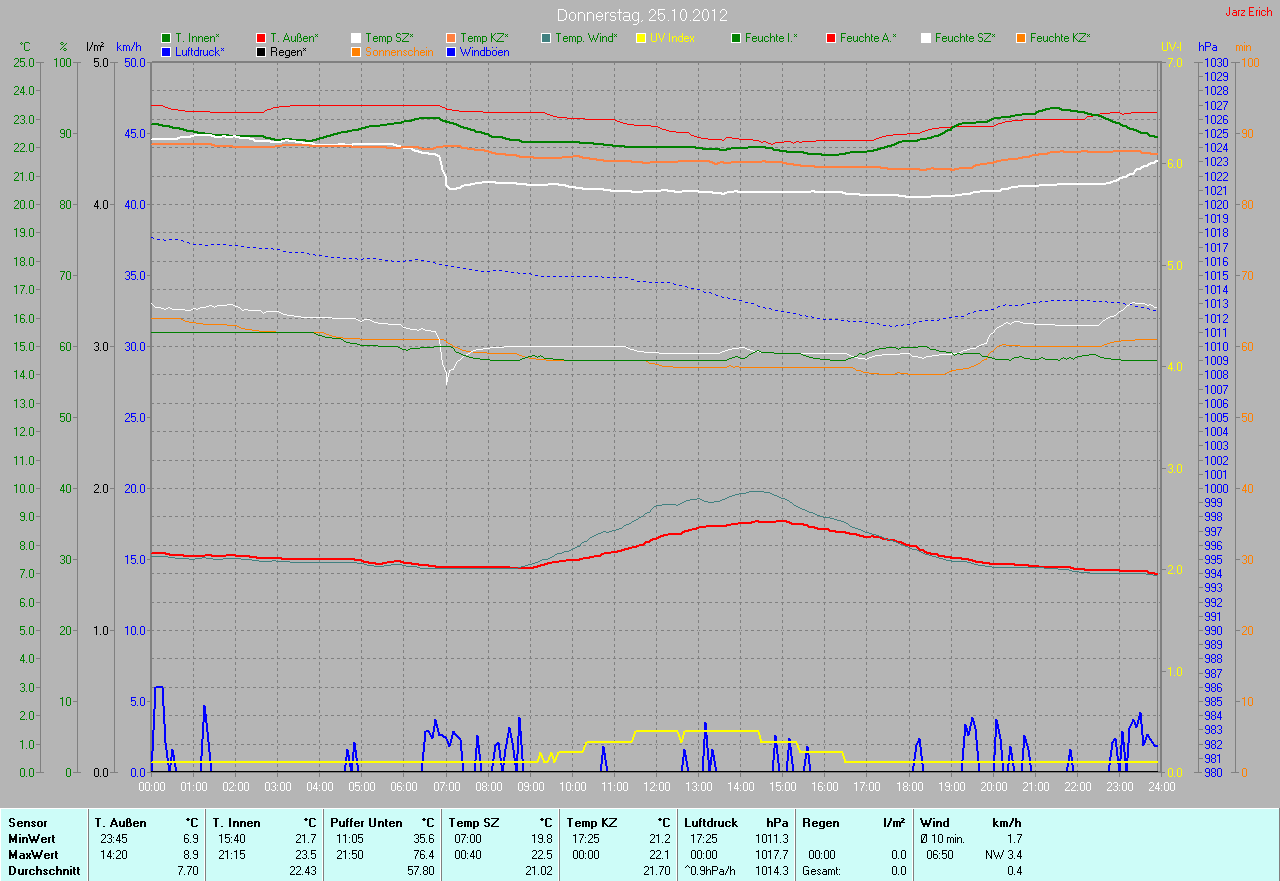
Task: Click the 'Wind' column header in table
Action: tap(934, 823)
